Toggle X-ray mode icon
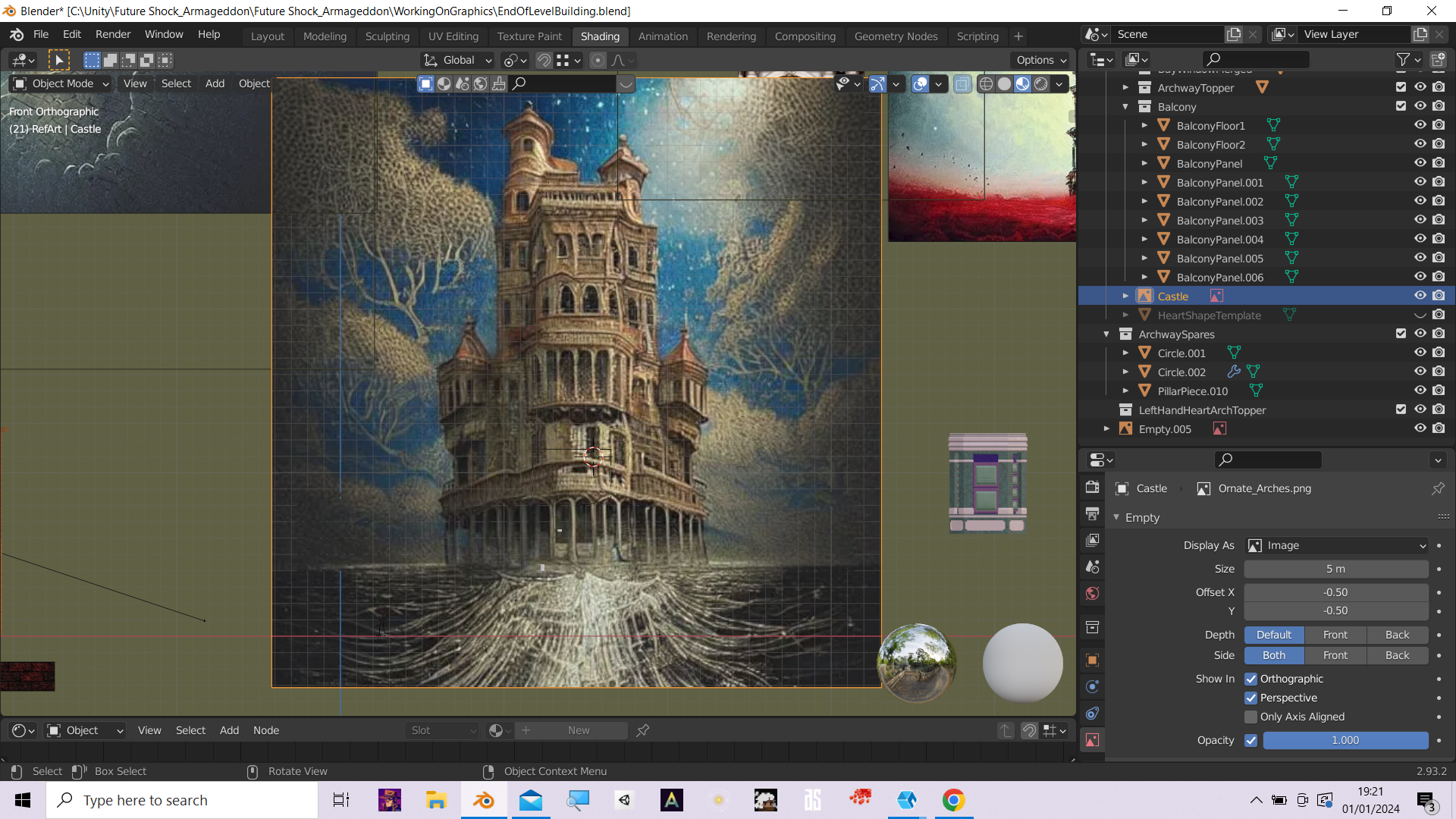Image resolution: width=1456 pixels, height=819 pixels. (962, 83)
